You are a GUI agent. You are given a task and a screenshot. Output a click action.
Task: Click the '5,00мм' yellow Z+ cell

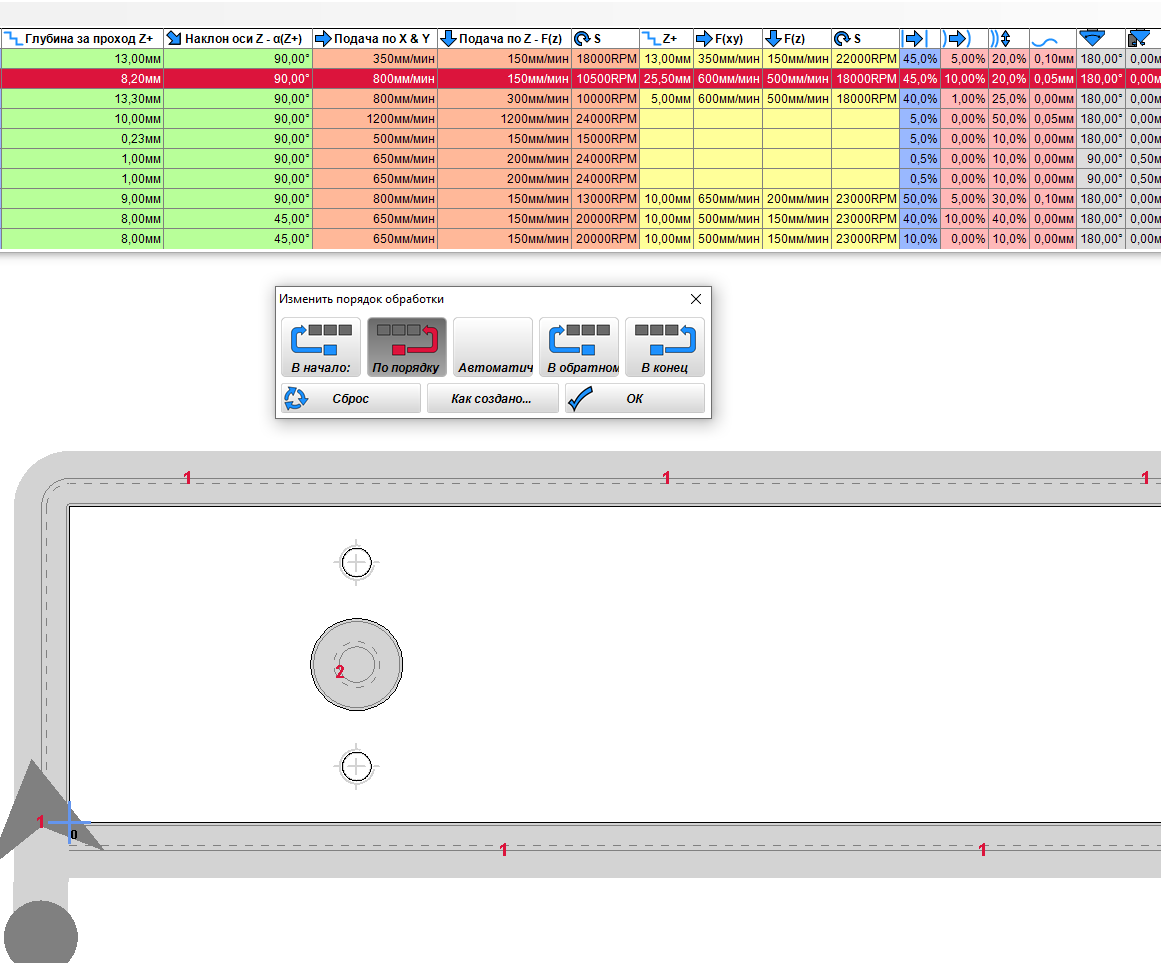666,98
